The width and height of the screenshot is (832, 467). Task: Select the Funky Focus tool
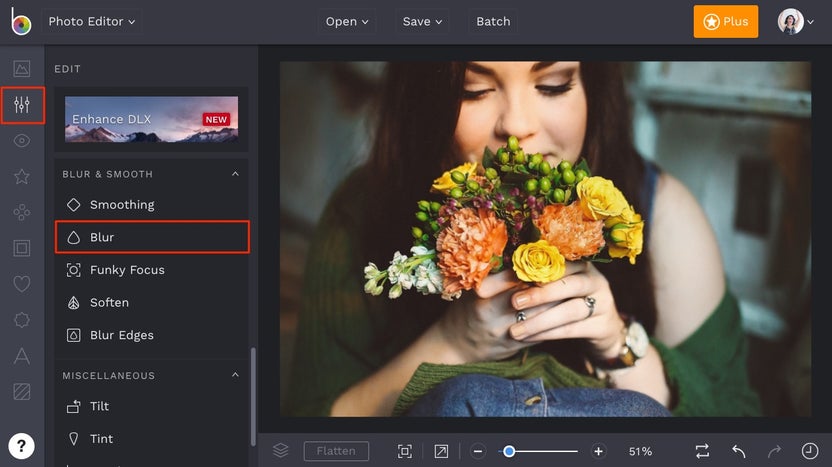(152, 270)
